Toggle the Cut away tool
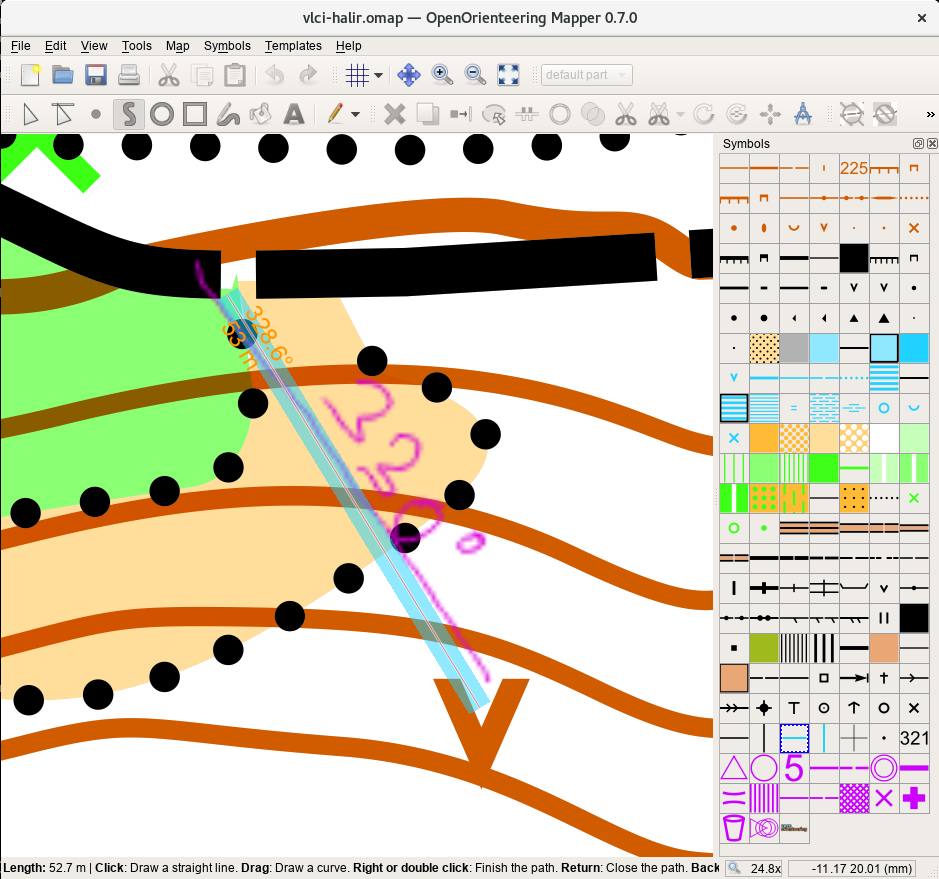The height and width of the screenshot is (879, 939). click(885, 114)
